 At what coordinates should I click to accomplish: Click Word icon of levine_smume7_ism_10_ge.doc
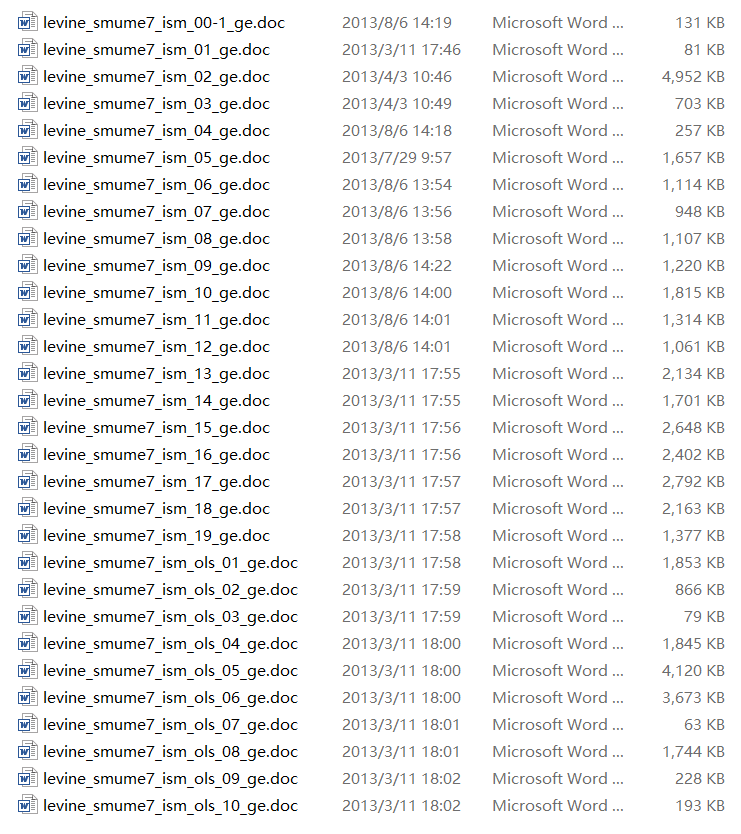(x=28, y=293)
